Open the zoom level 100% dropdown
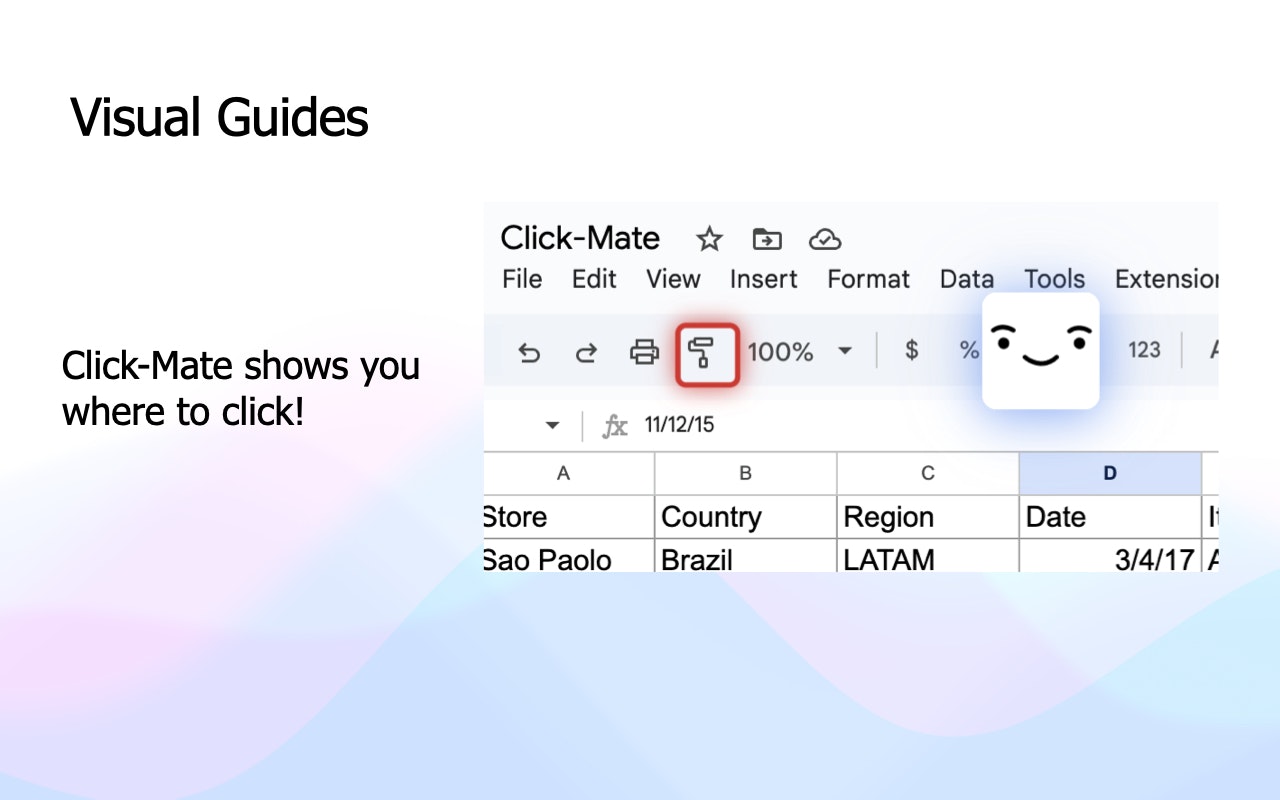The height and width of the screenshot is (800, 1280). (781, 352)
